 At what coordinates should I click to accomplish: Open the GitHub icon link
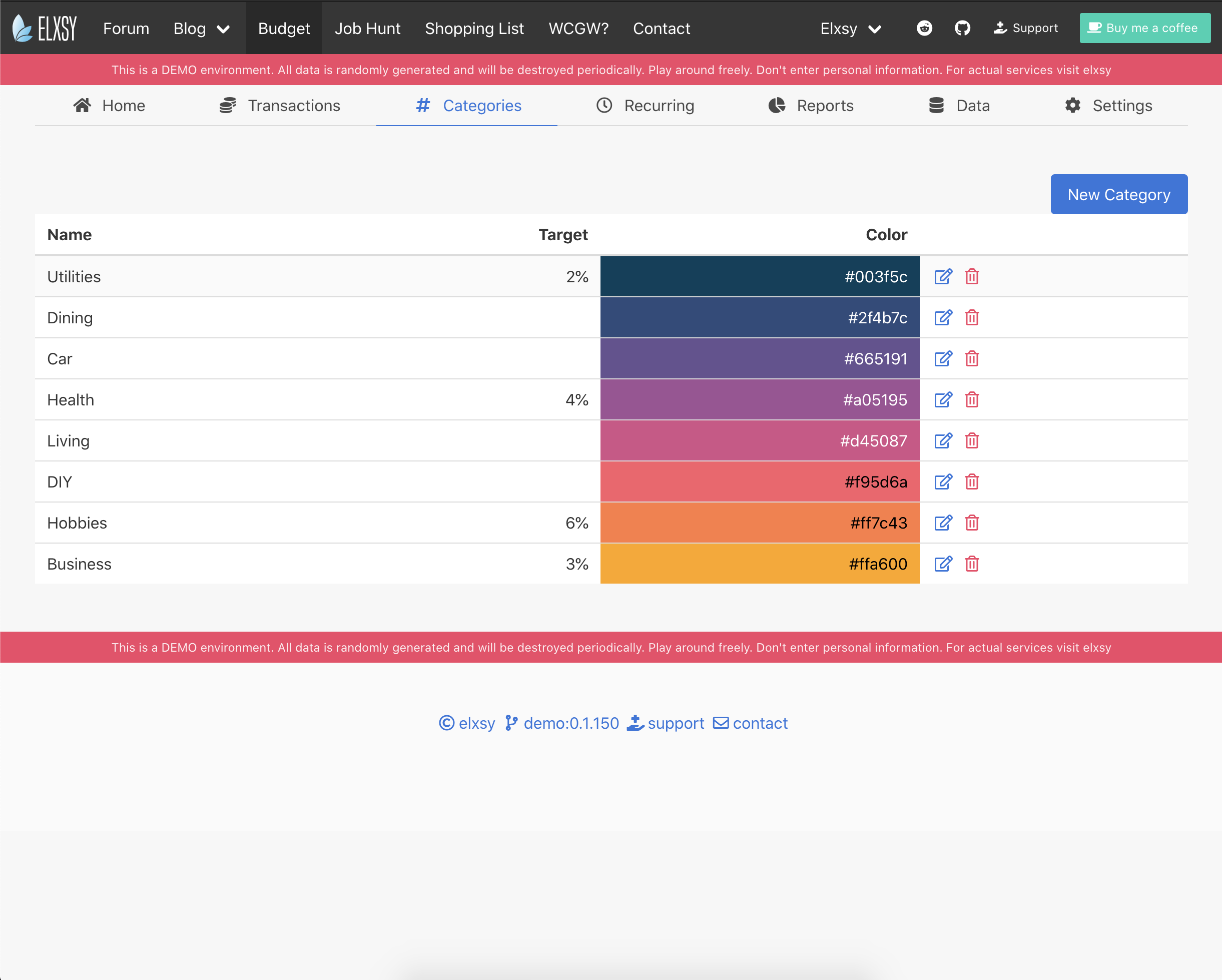[962, 28]
